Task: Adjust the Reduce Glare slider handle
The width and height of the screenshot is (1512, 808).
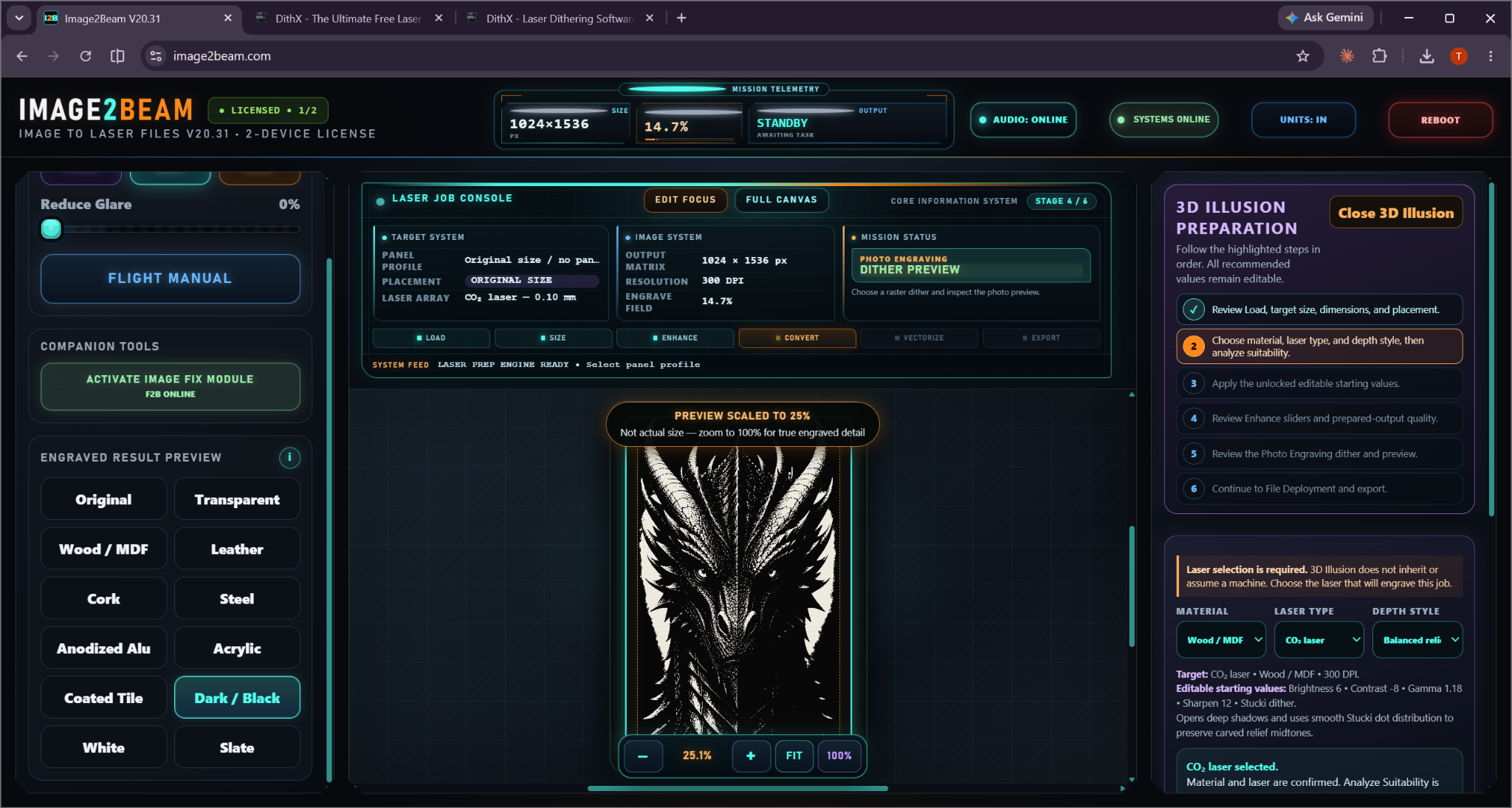Action: point(51,229)
